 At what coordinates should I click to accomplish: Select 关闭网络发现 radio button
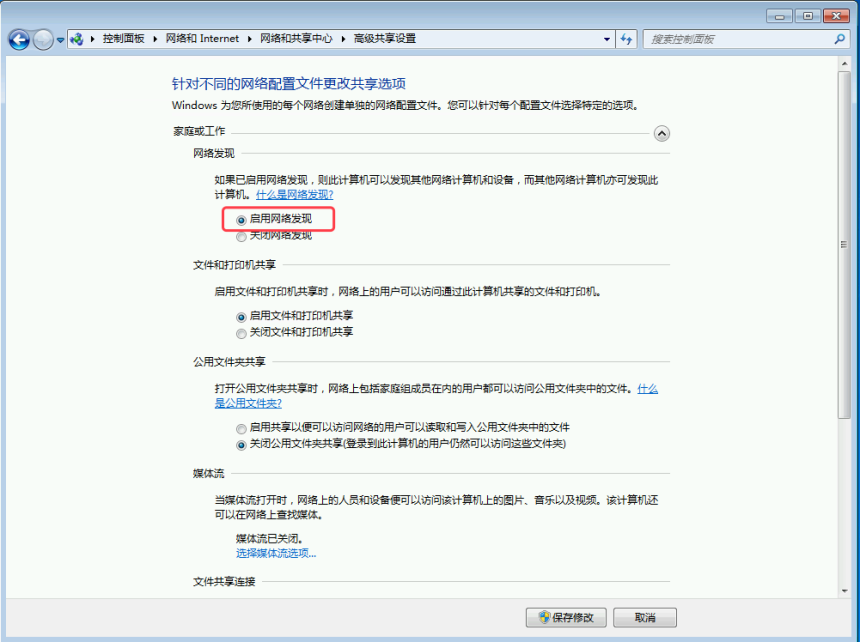[241, 236]
